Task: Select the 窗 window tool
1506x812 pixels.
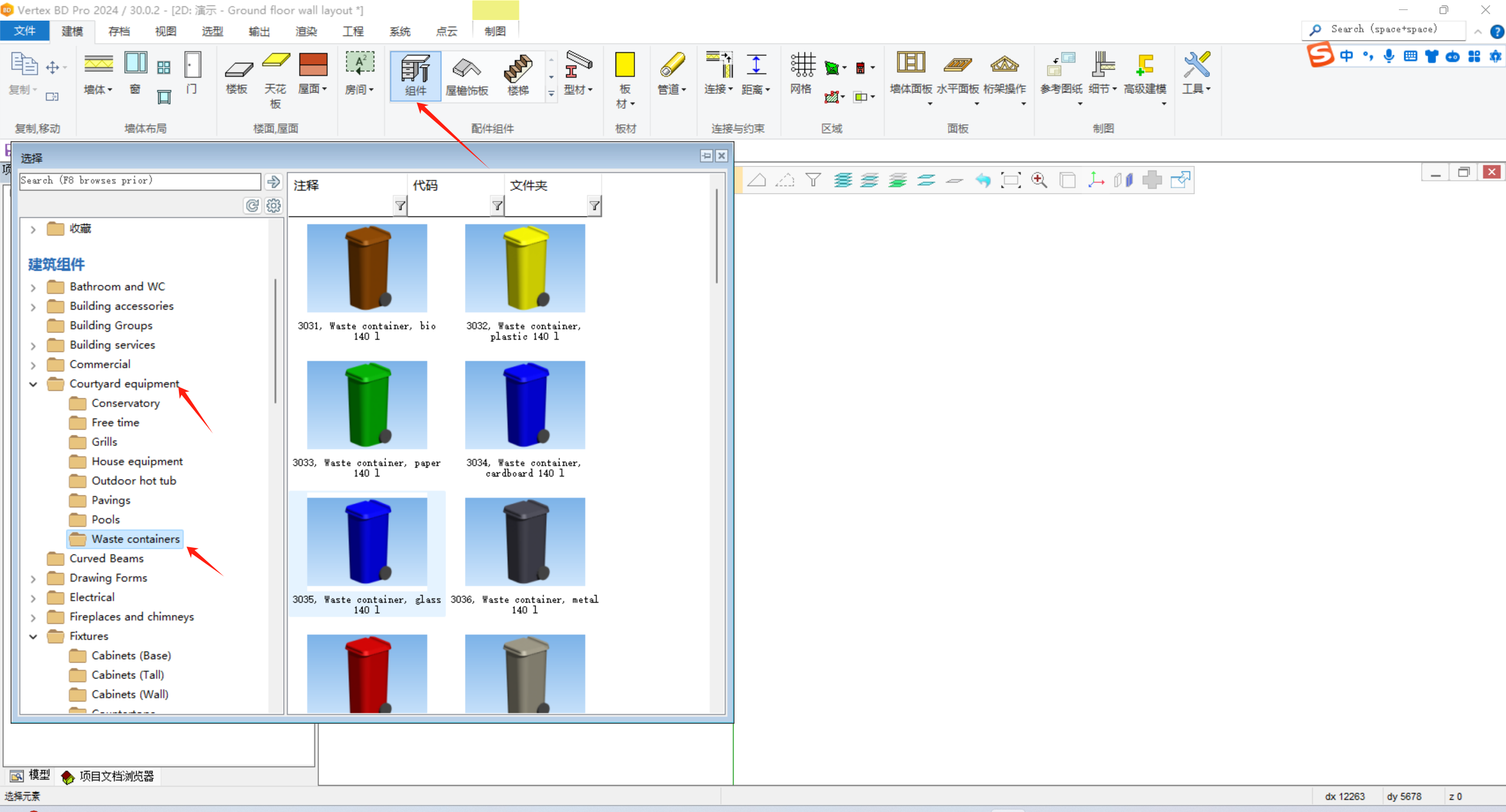Action: (135, 74)
